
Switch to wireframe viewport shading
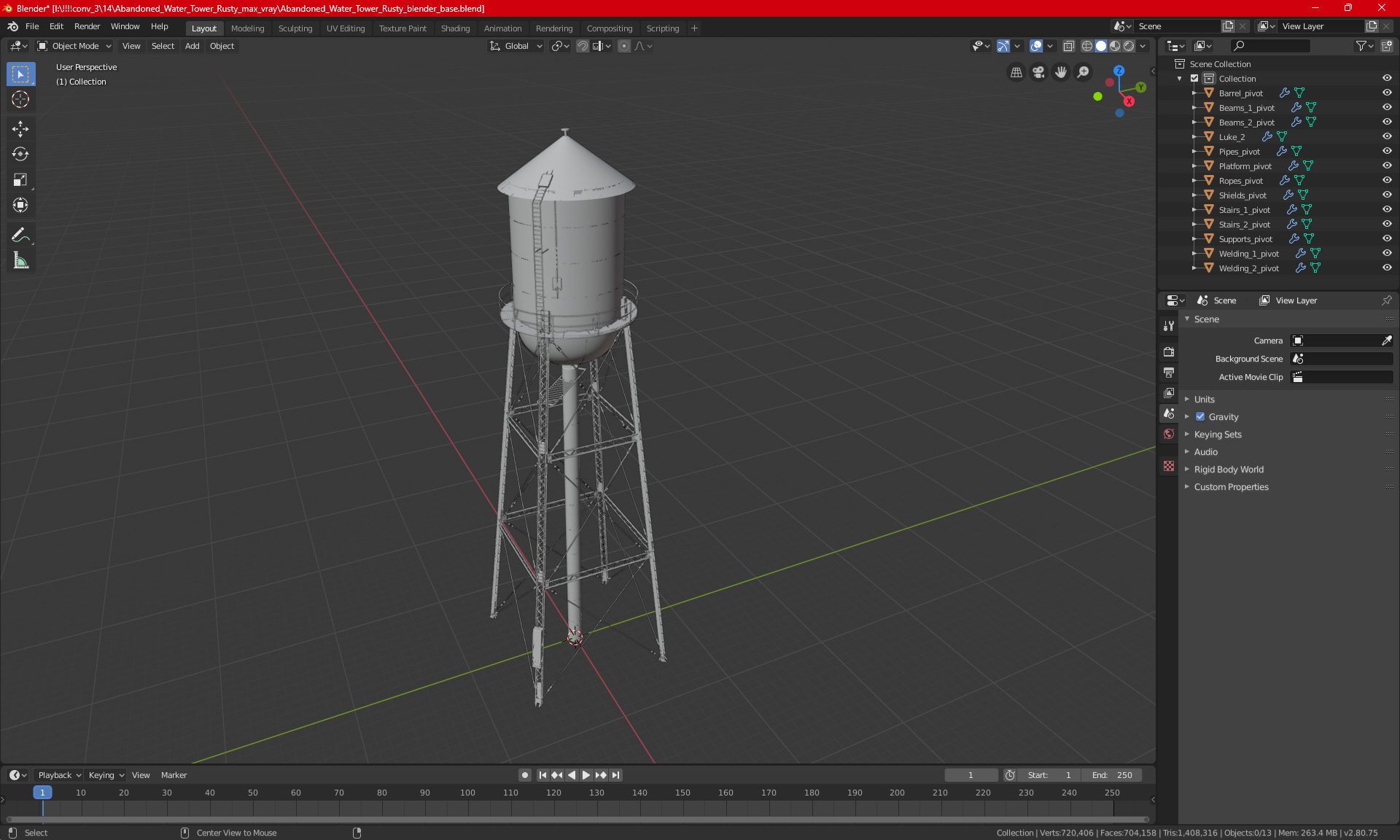coord(1087,46)
